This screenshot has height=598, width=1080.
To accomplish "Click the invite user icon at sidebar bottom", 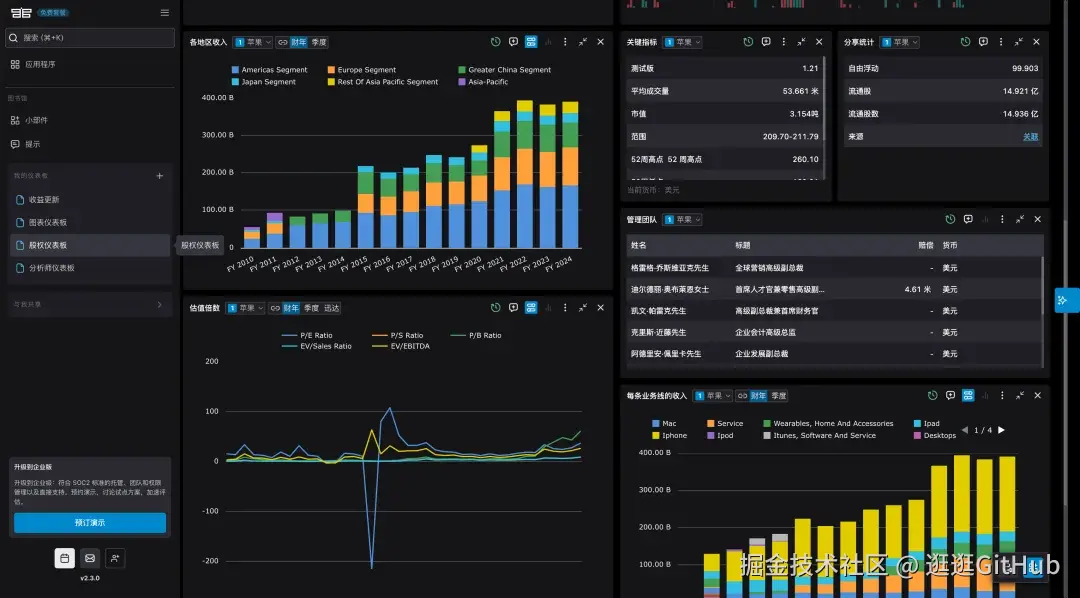I will point(115,558).
